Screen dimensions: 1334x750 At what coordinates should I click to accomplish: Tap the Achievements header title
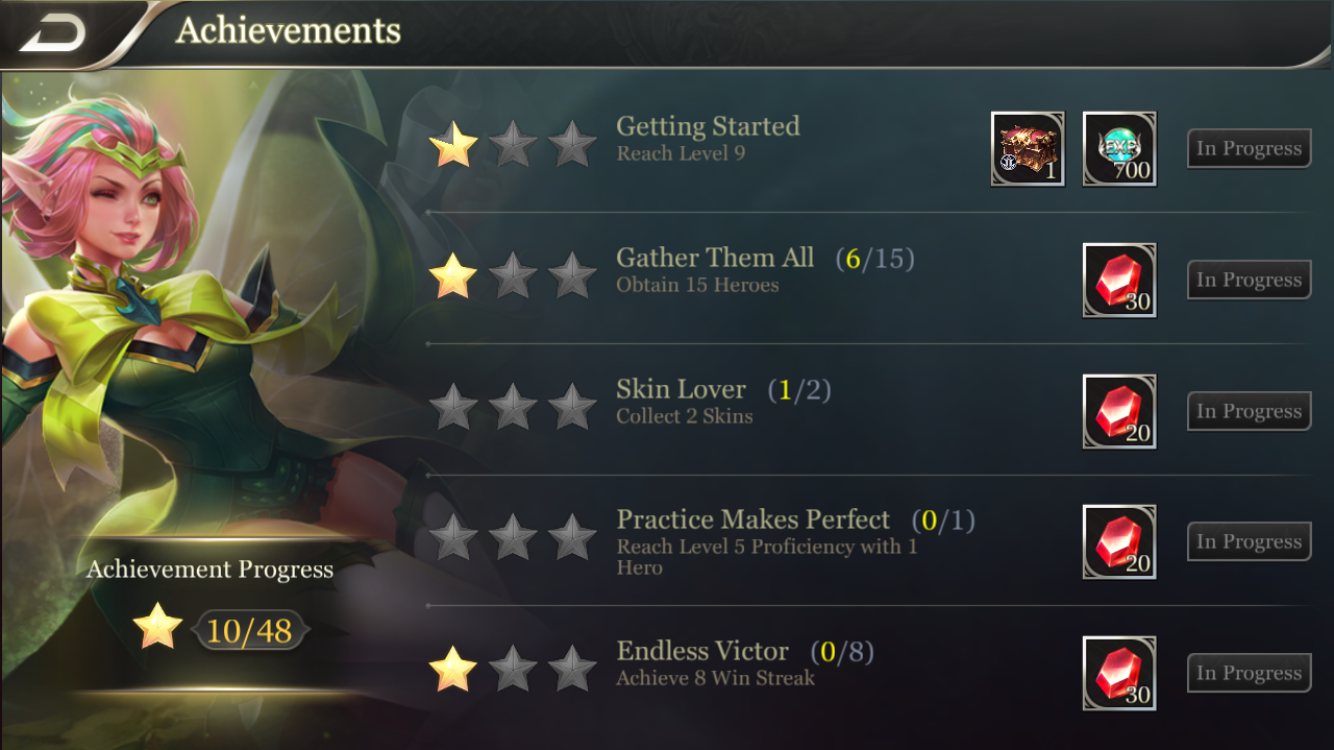tap(288, 31)
